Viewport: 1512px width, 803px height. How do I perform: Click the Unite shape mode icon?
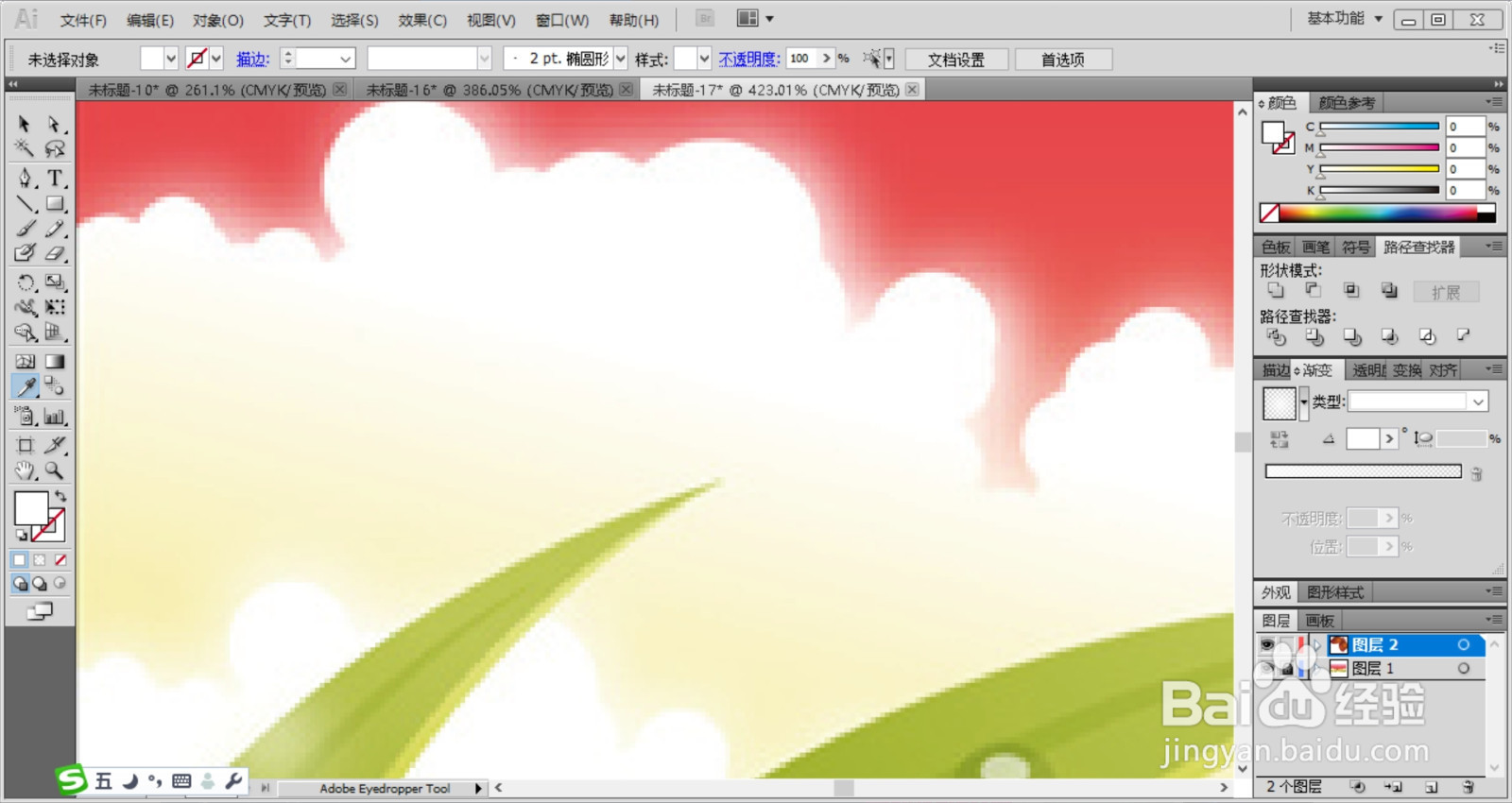click(1276, 291)
